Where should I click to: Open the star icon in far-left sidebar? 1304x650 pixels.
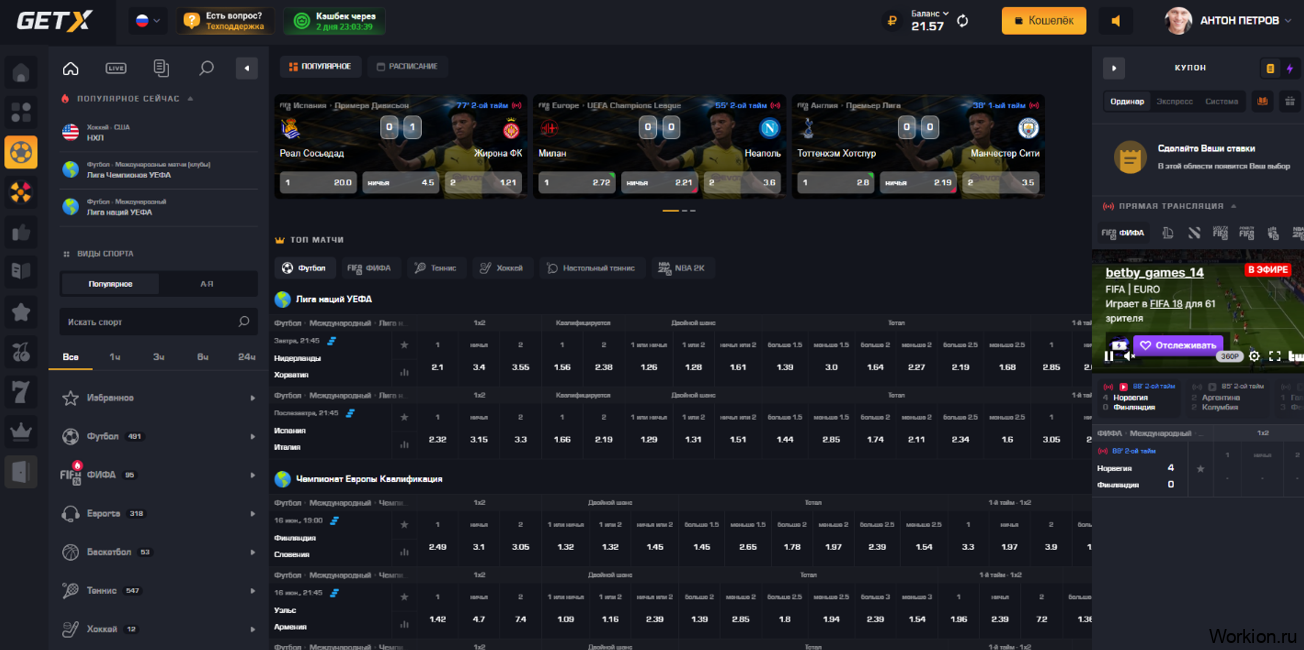pos(20,312)
